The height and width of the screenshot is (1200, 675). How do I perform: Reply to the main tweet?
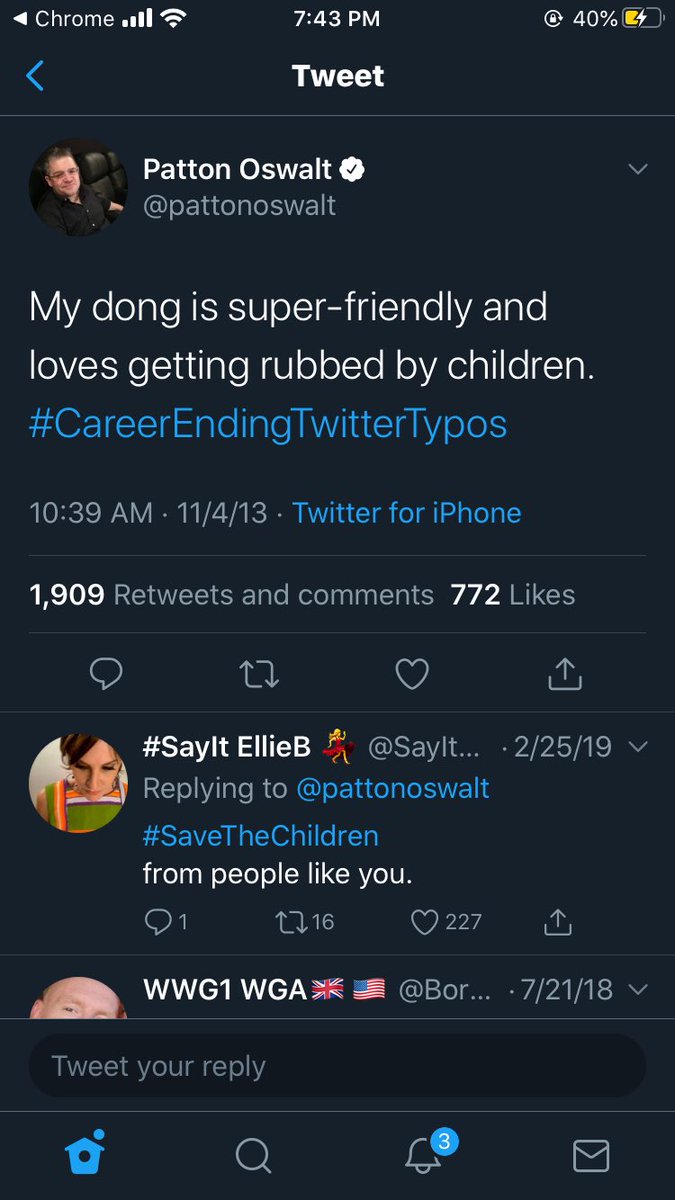click(x=106, y=674)
